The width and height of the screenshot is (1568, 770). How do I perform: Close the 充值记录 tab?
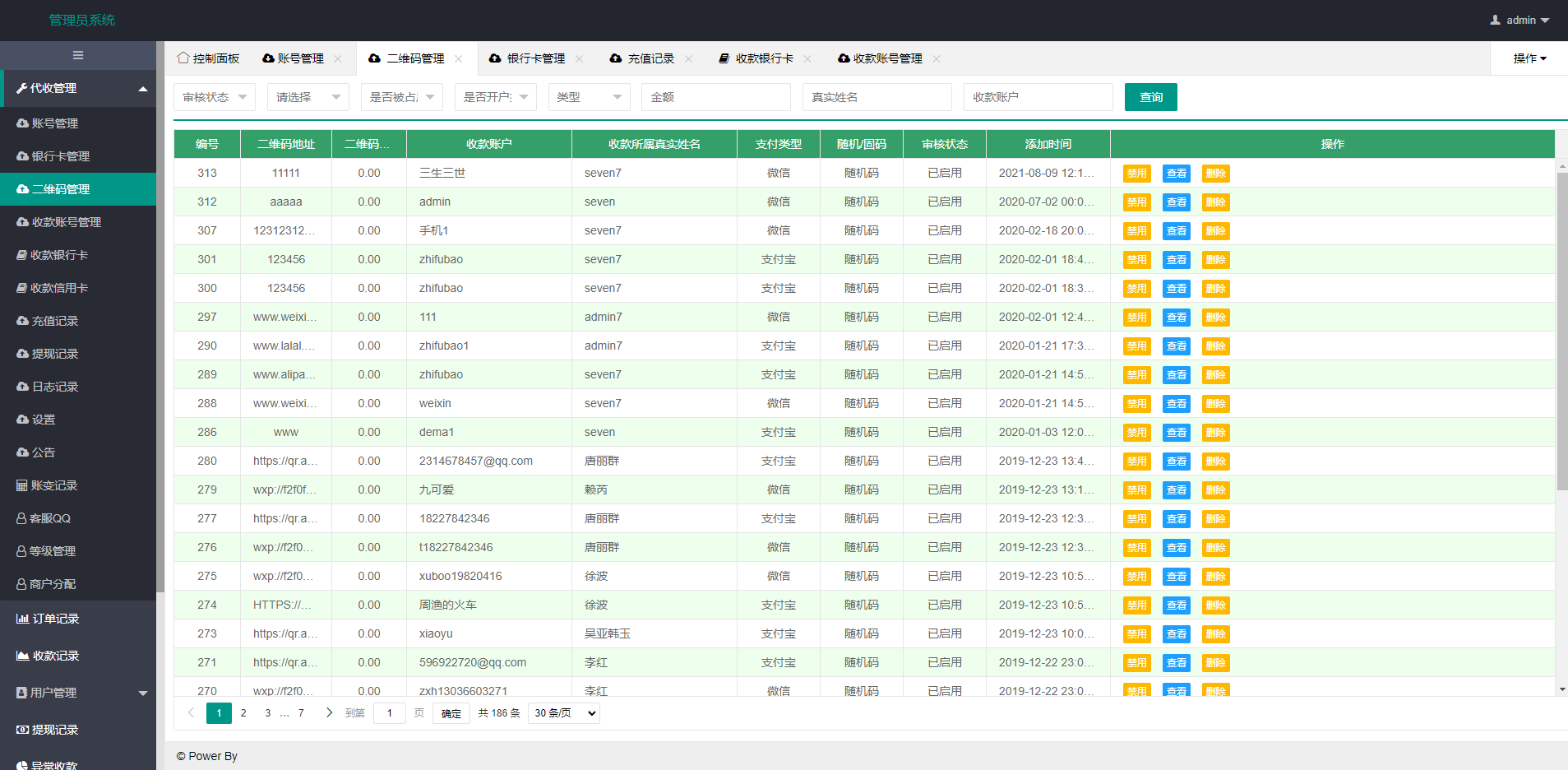(689, 58)
